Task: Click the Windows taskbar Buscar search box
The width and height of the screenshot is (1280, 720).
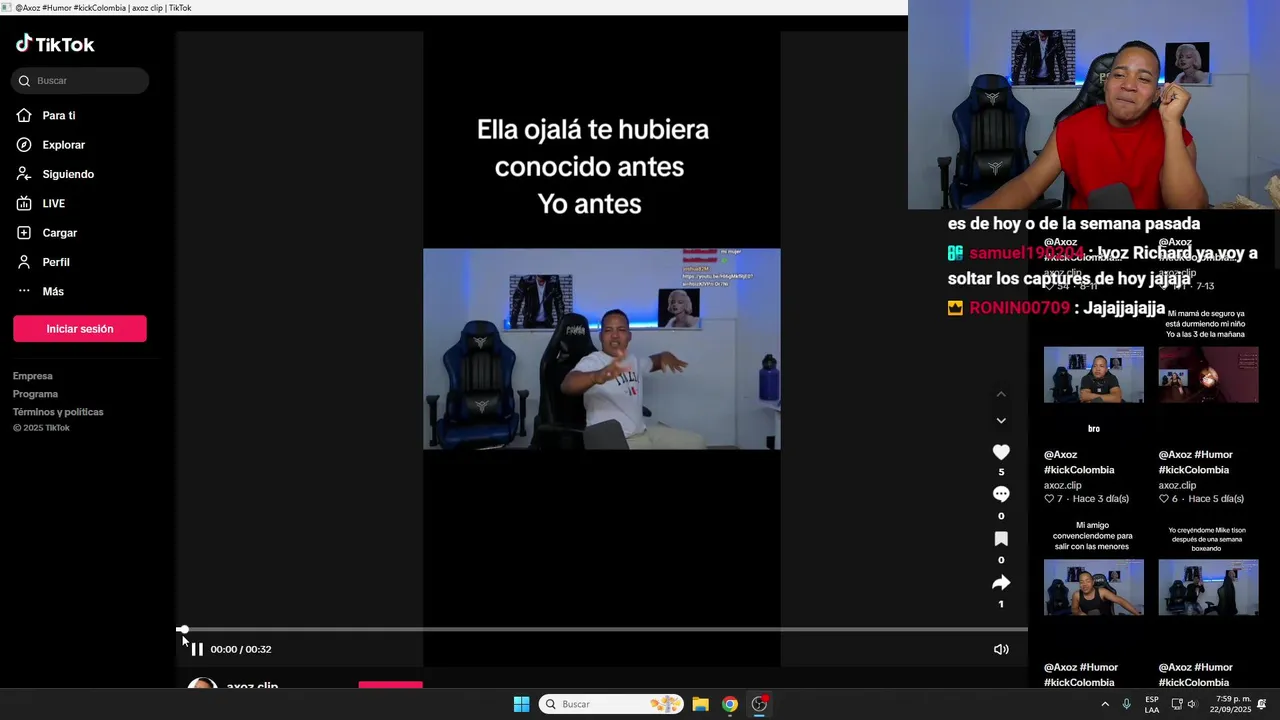Action: coord(612,704)
